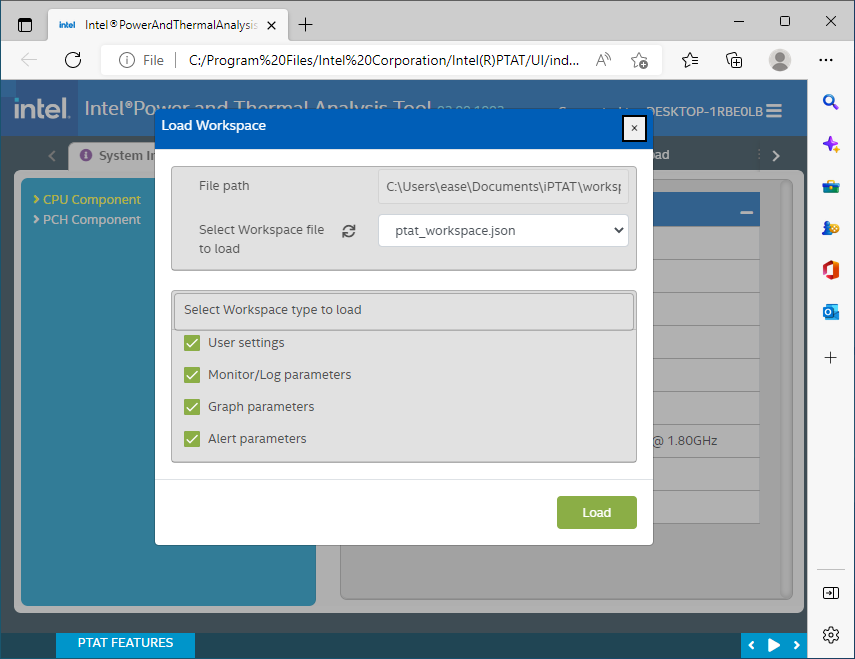Viewport: 855px width, 659px height.
Task: Click the browser Back arrow
Action: [29, 60]
